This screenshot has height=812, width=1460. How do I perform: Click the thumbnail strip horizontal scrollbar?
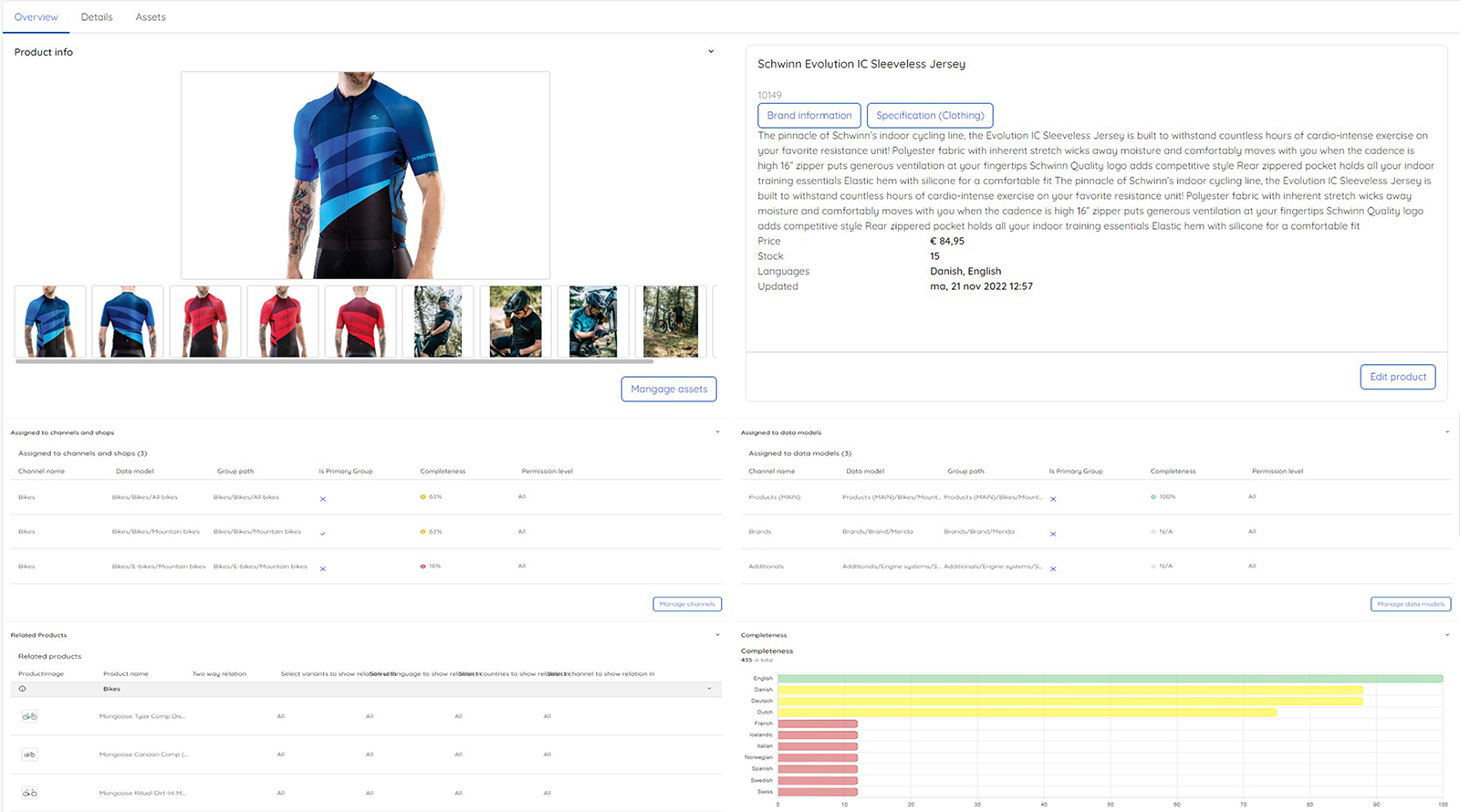click(x=334, y=361)
